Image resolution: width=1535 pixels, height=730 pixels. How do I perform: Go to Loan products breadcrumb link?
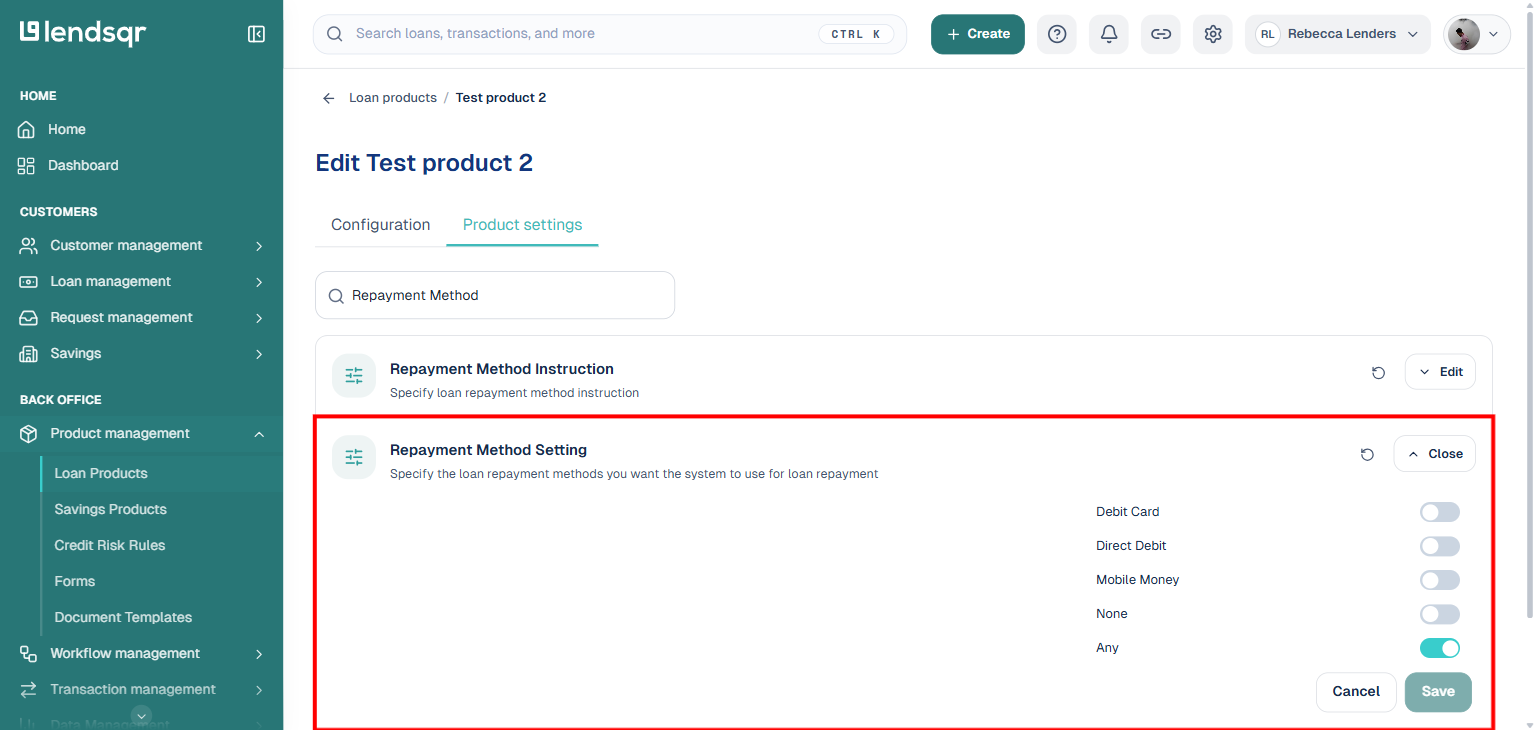pyautogui.click(x=393, y=98)
